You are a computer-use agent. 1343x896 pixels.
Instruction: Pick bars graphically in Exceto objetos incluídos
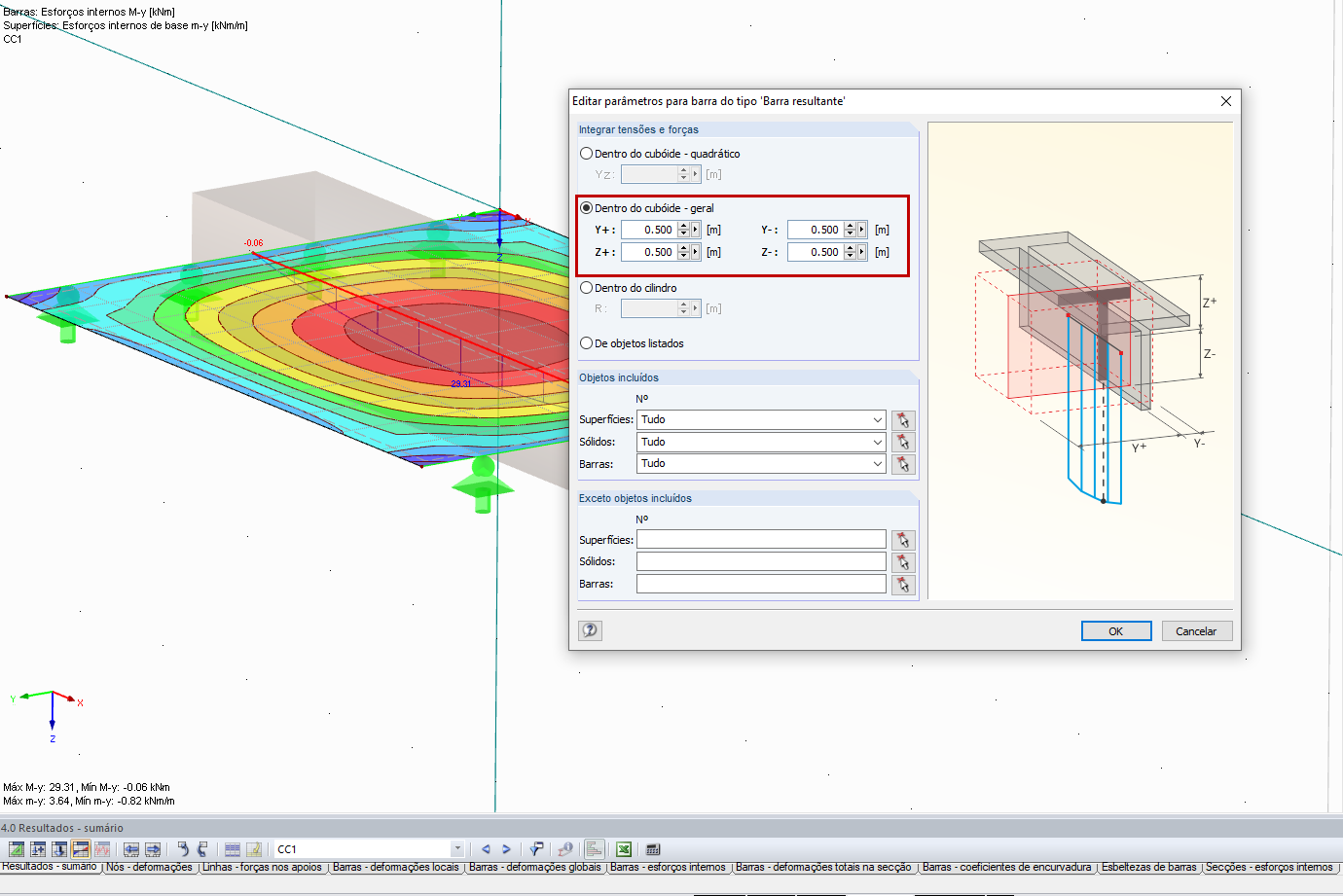[x=903, y=585]
